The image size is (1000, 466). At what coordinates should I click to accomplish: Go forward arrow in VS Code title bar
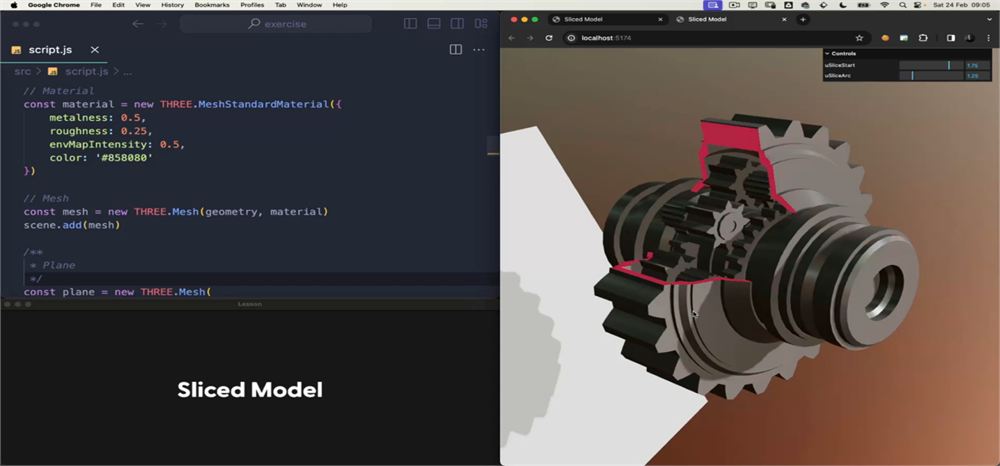[x=161, y=24]
